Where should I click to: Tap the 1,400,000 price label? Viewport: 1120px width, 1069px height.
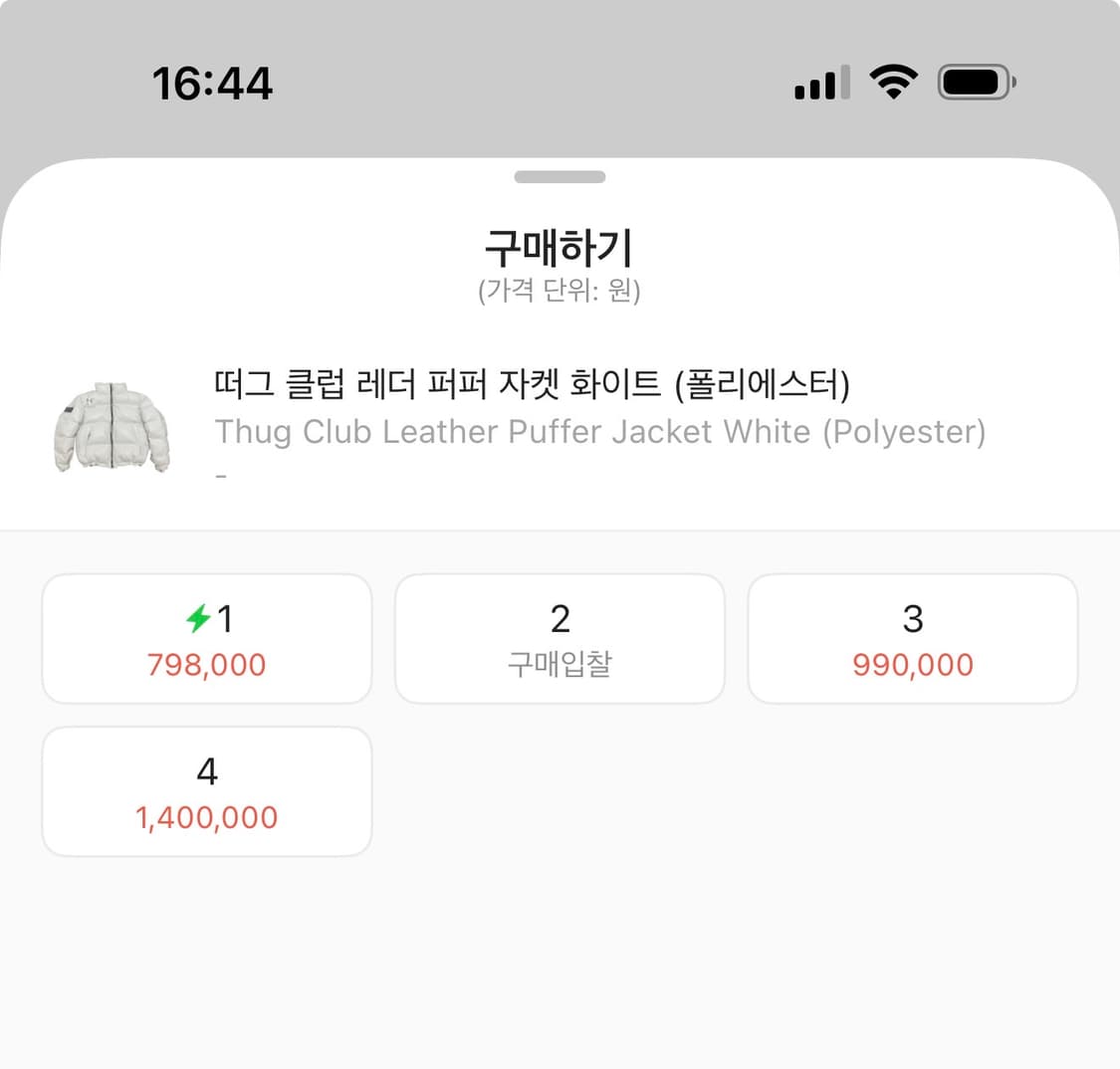click(x=206, y=816)
